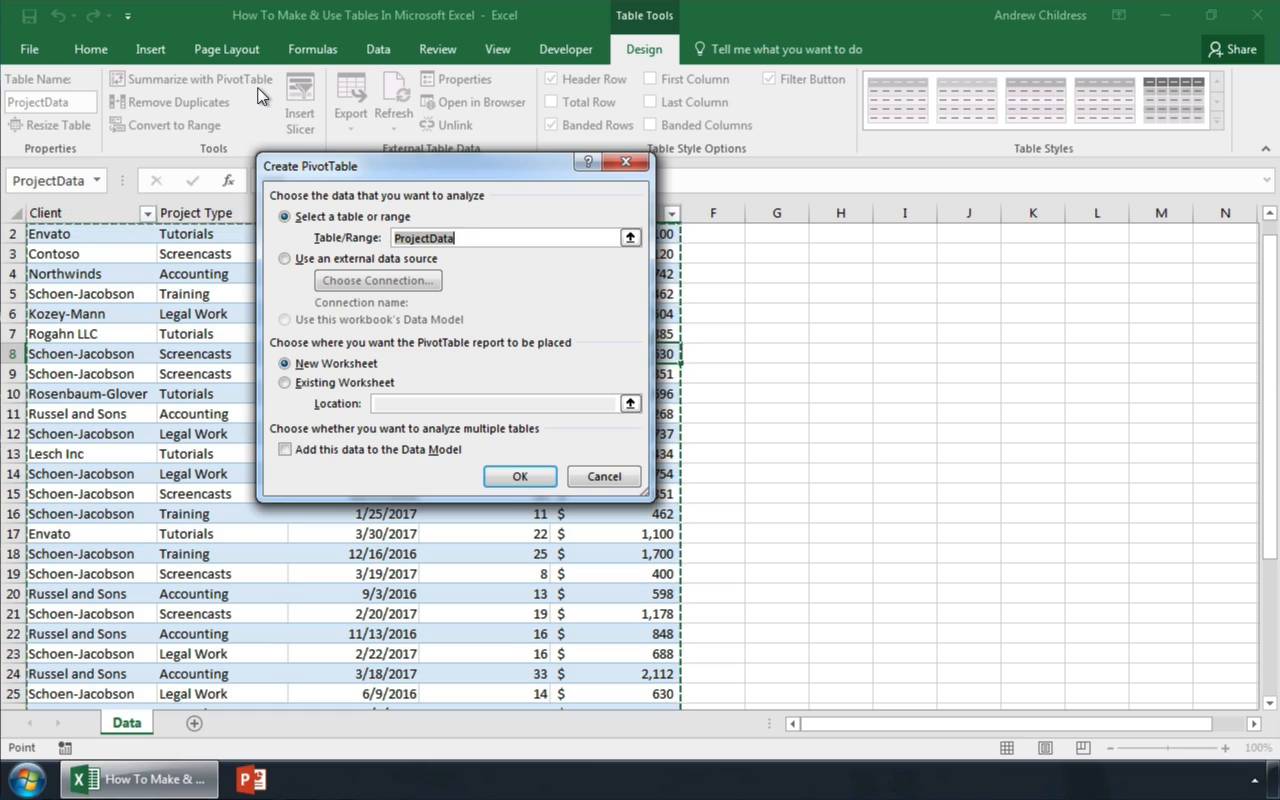Screen dimensions: 1280x800
Task: Toggle the Banded Rows checkbox
Action: 551,125
